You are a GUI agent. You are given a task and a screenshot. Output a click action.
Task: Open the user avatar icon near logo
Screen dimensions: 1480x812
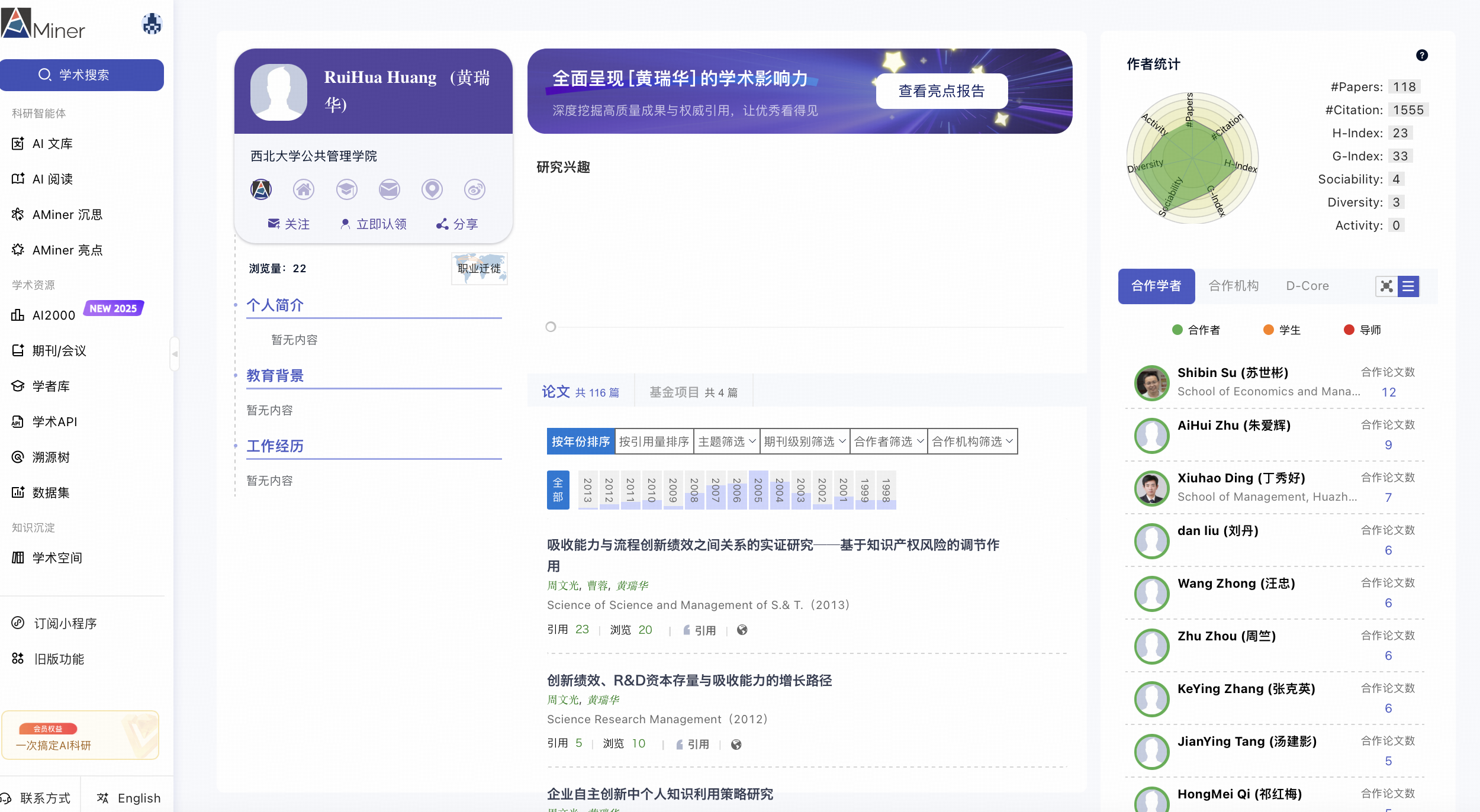click(152, 24)
